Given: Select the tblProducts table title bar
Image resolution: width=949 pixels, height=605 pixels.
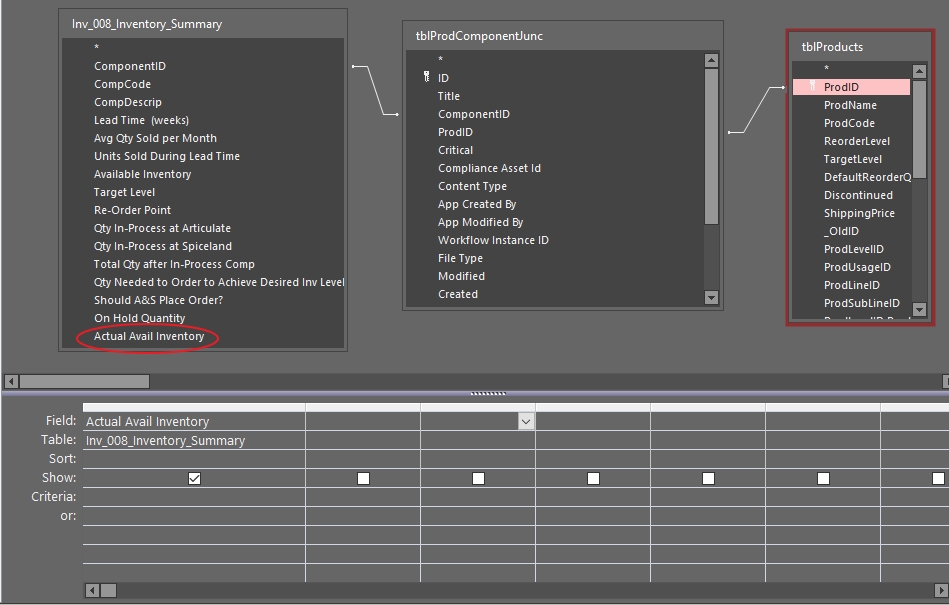Looking at the screenshot, I should click(859, 47).
